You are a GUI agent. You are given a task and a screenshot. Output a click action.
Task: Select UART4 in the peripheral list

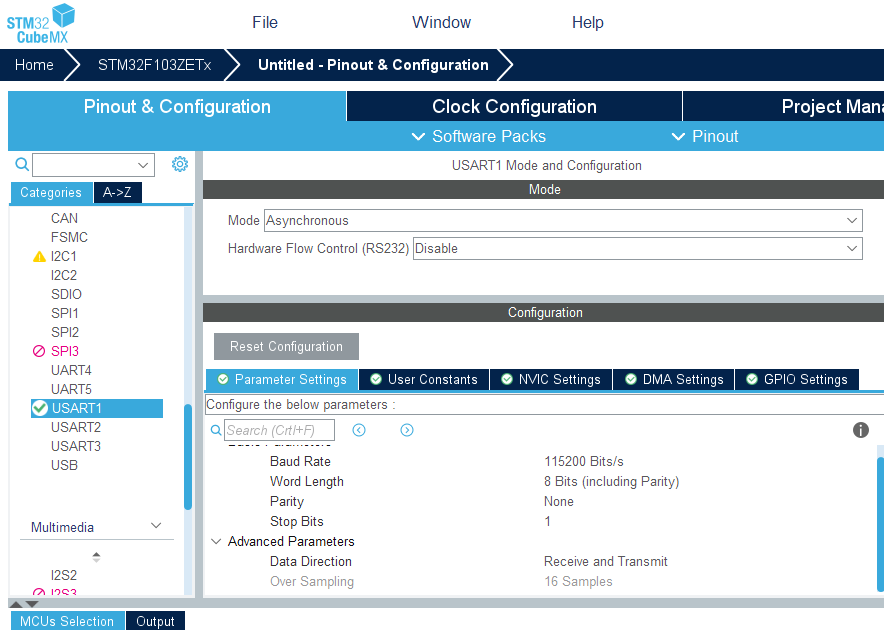pyautogui.click(x=71, y=370)
